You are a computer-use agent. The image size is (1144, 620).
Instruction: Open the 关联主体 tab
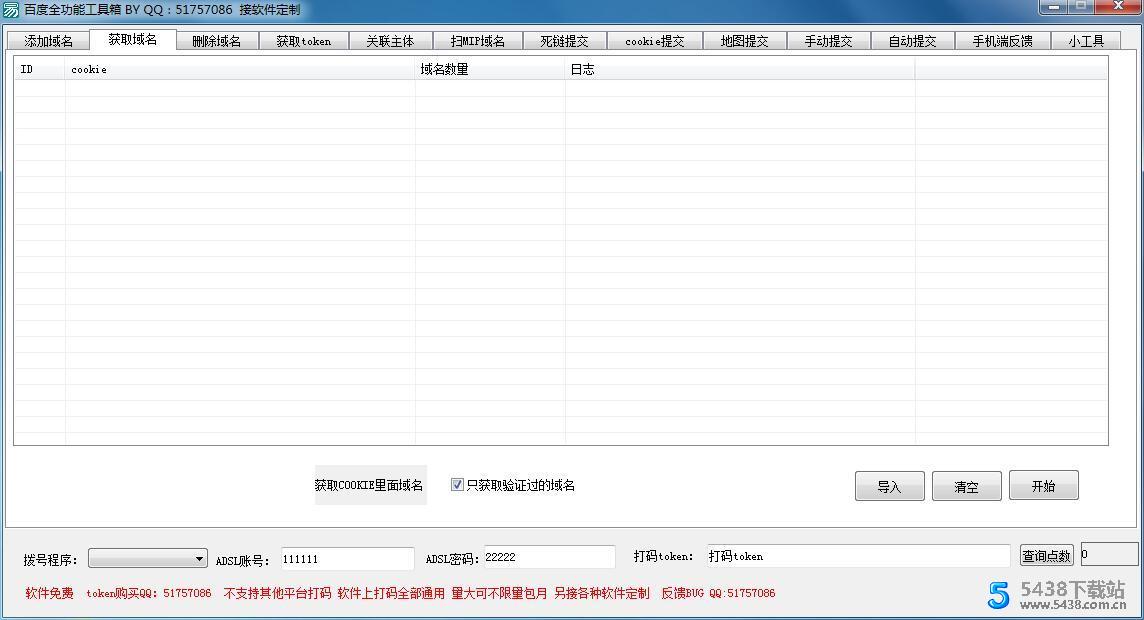[x=390, y=41]
